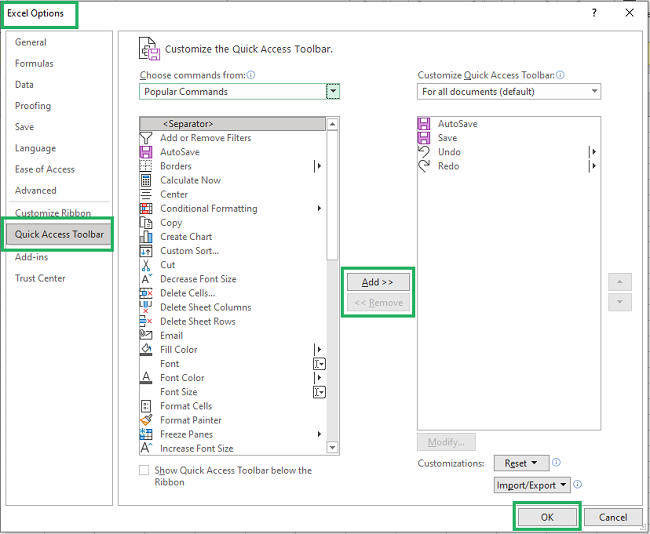The image size is (650, 534).
Task: Click the Email envelope icon
Action: (146, 335)
